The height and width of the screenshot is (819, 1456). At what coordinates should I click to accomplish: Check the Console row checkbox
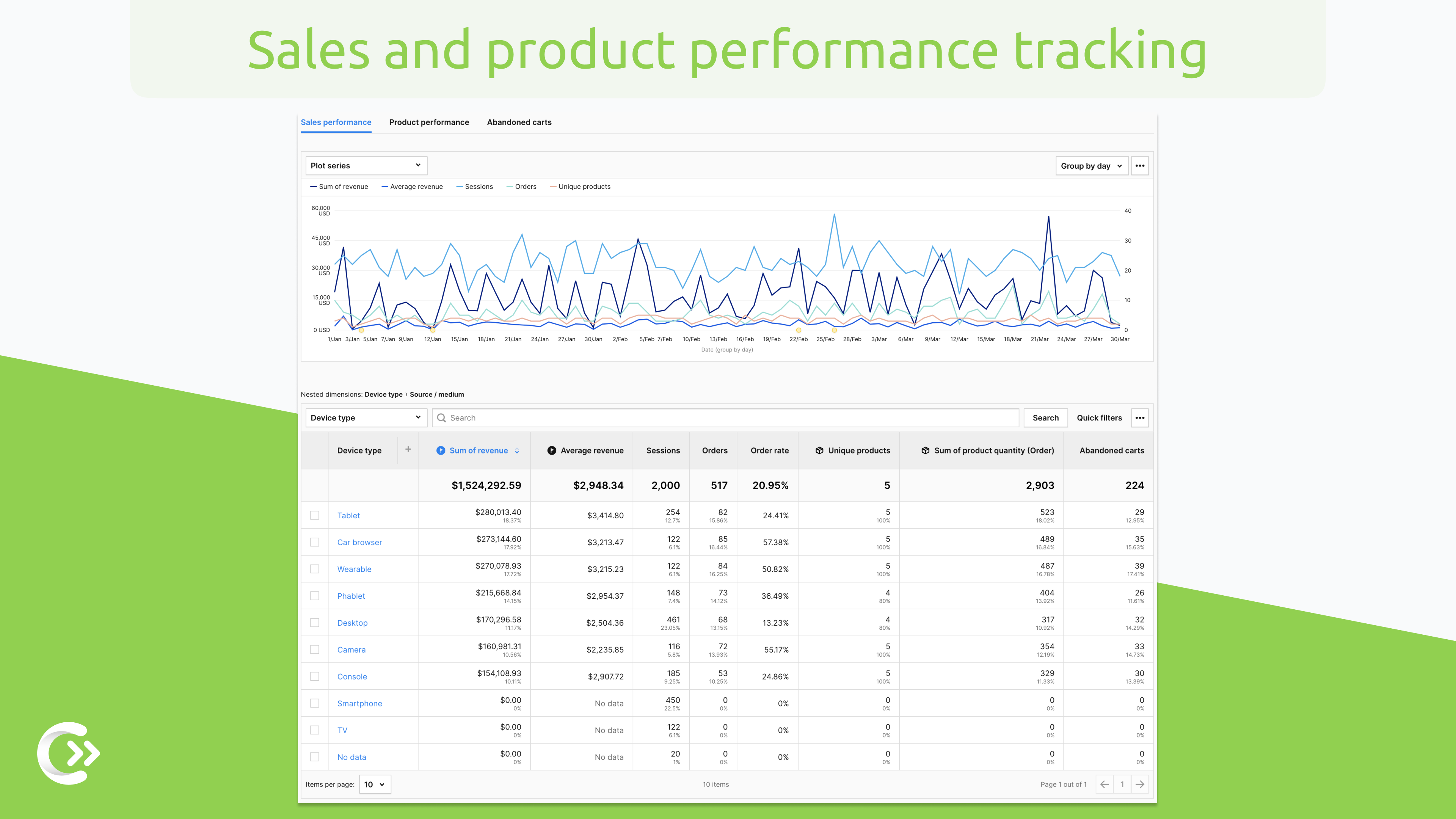(x=315, y=676)
